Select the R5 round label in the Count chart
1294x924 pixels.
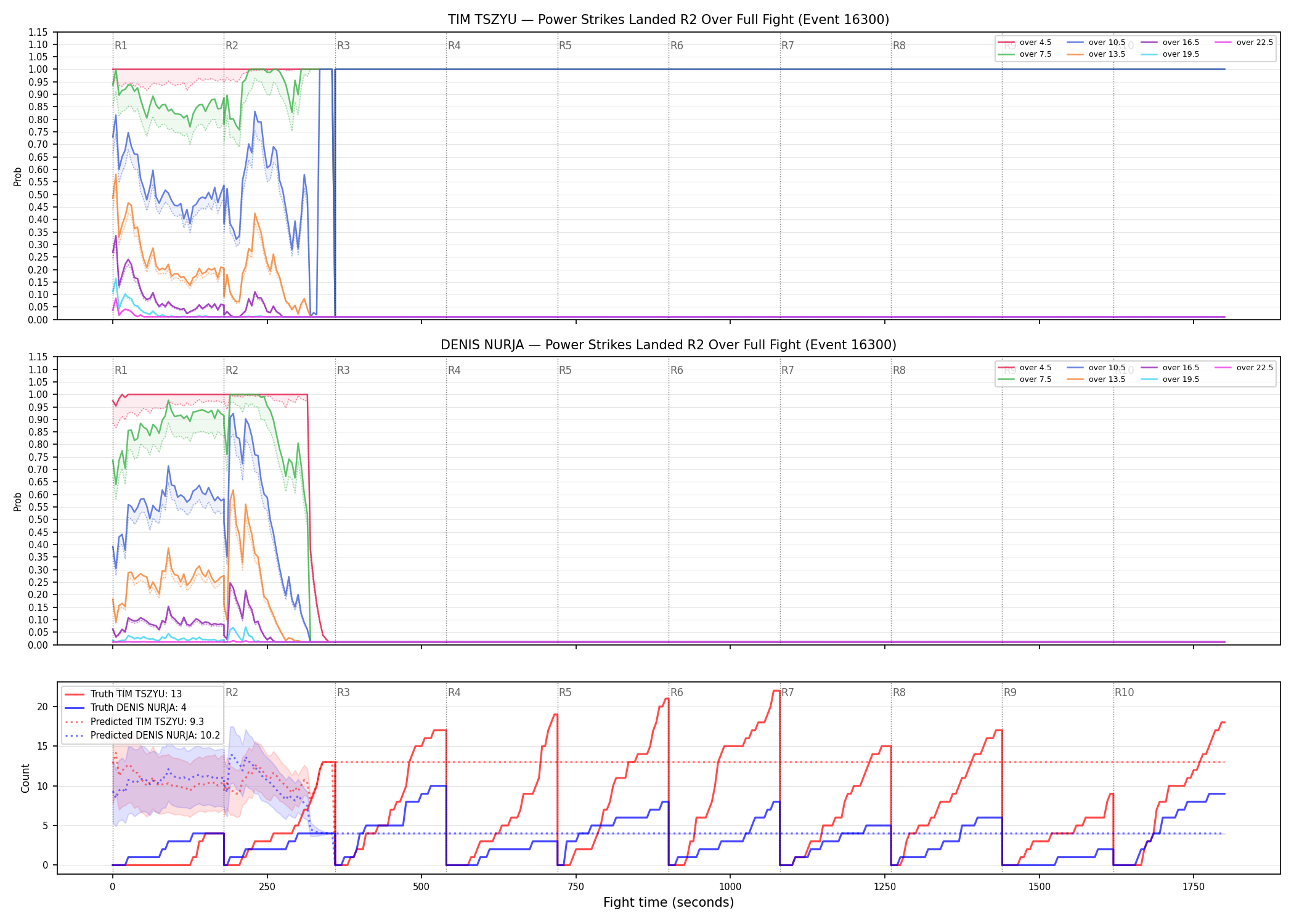[x=565, y=692]
